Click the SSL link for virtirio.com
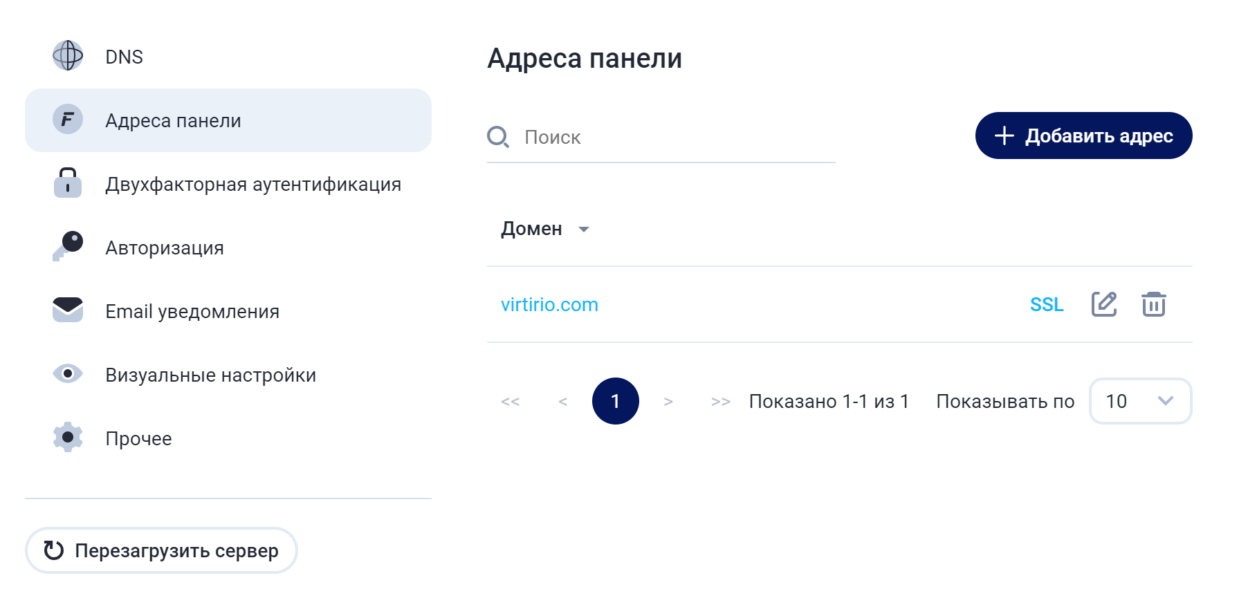Viewport: 1248px width, 596px height. pyautogui.click(x=1046, y=305)
